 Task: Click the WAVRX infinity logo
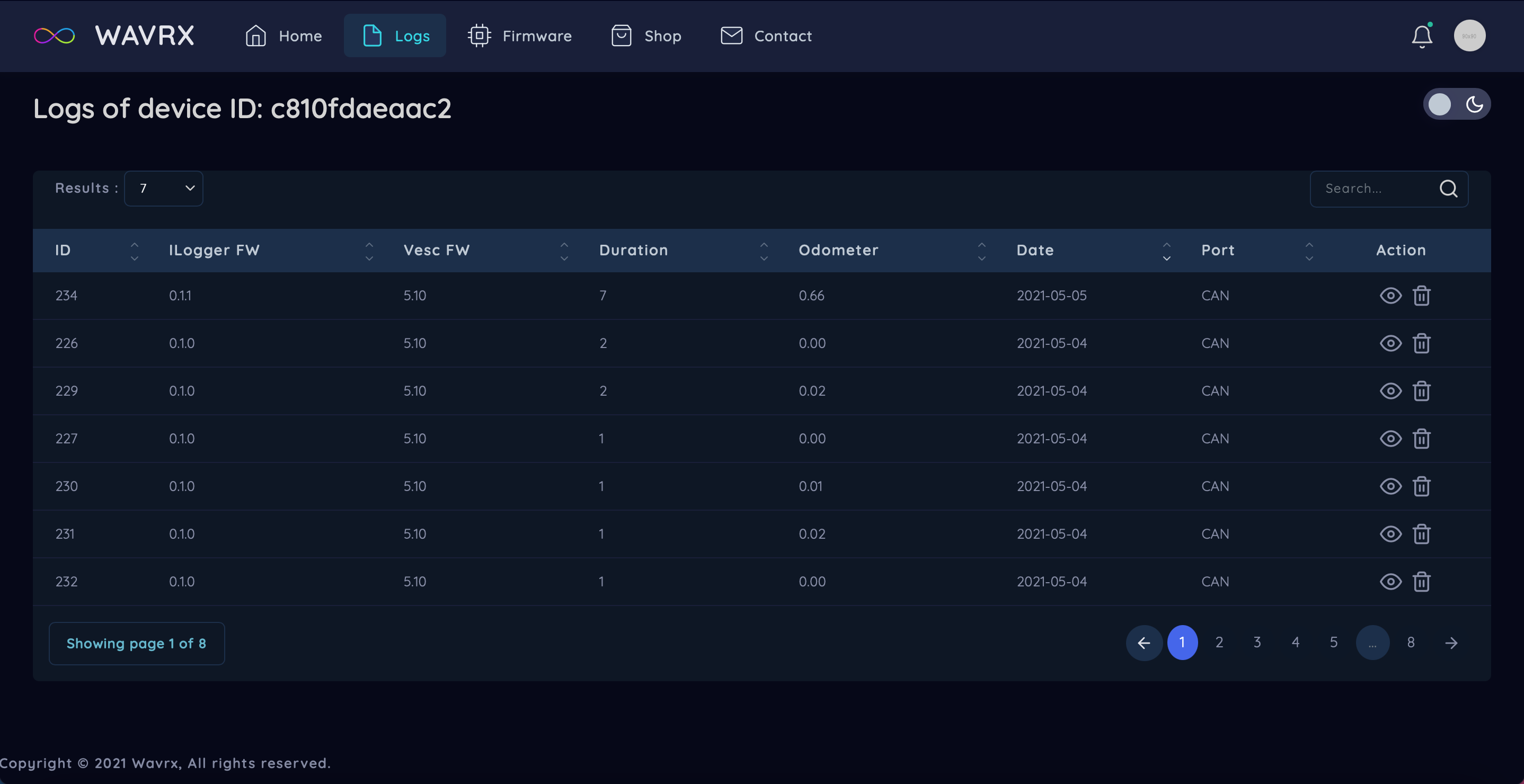(55, 36)
